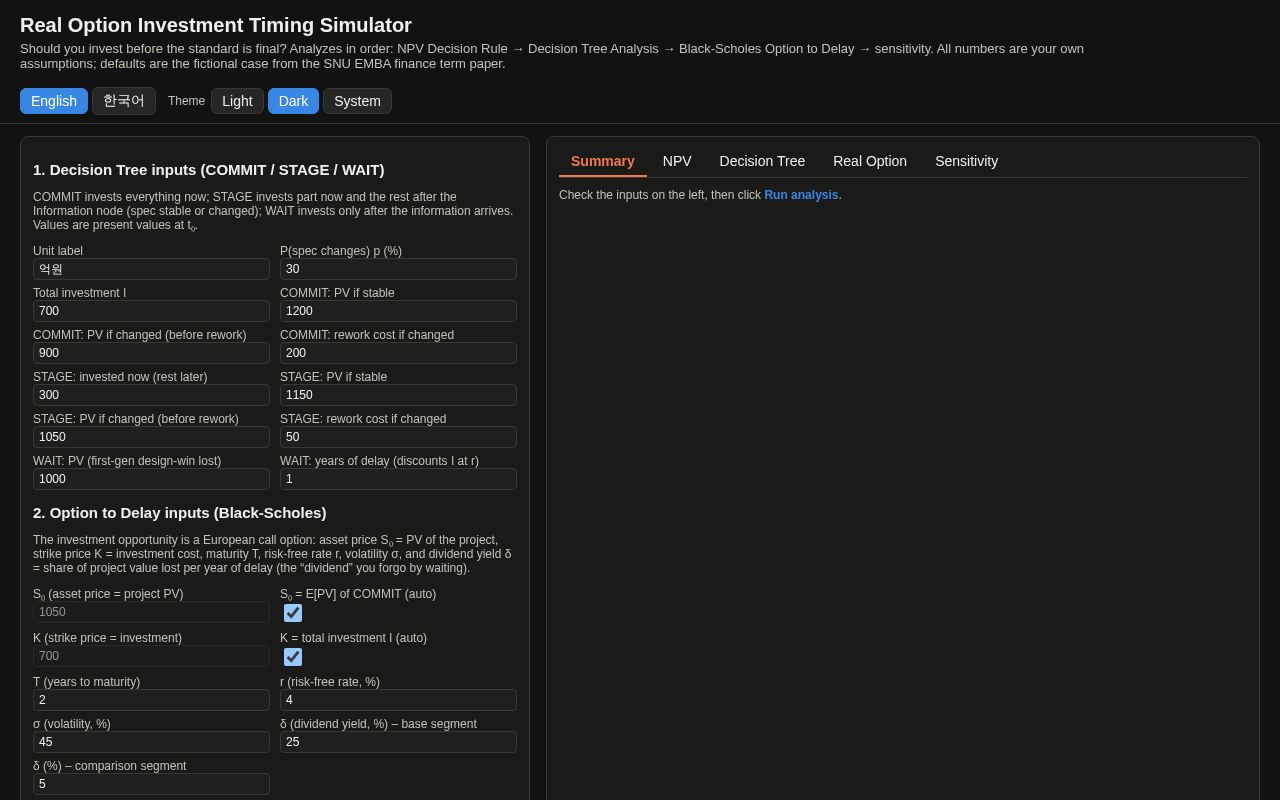The height and width of the screenshot is (800, 1280).
Task: Edit the STAGE: PV if stable field
Action: click(x=398, y=395)
